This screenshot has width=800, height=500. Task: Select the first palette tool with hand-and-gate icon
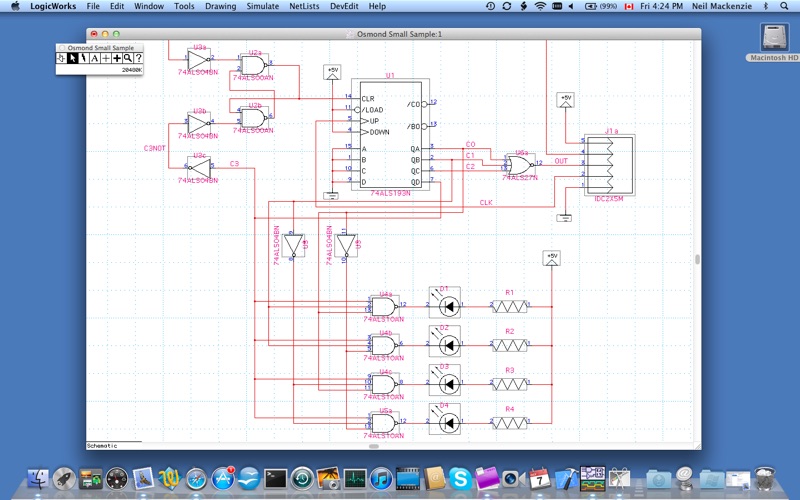click(61, 58)
